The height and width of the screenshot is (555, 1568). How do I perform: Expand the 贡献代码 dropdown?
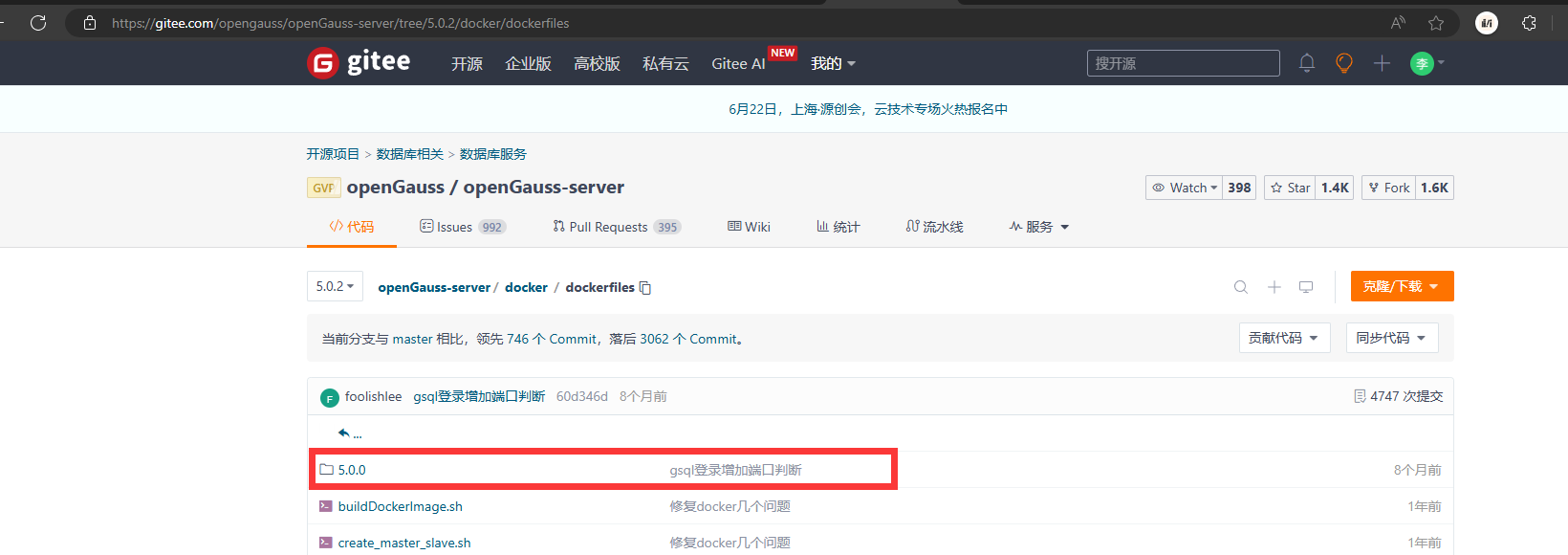tap(1284, 338)
